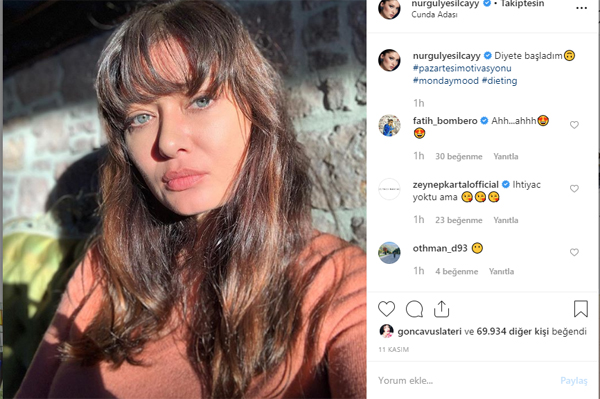
Task: Like zeynepkartalofficial's comment heart
Action: [x=574, y=189]
